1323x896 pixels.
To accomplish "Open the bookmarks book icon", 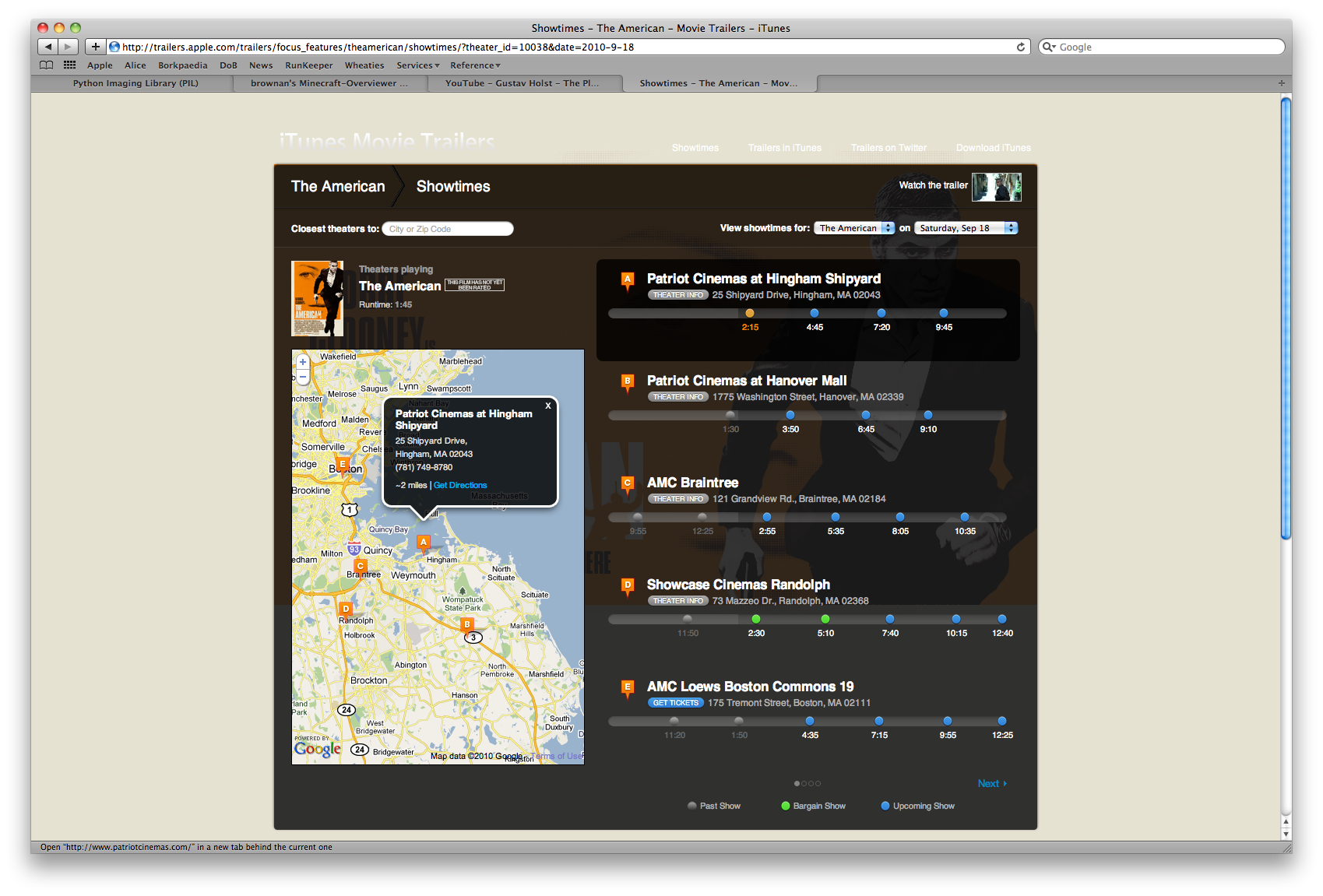I will pos(47,65).
